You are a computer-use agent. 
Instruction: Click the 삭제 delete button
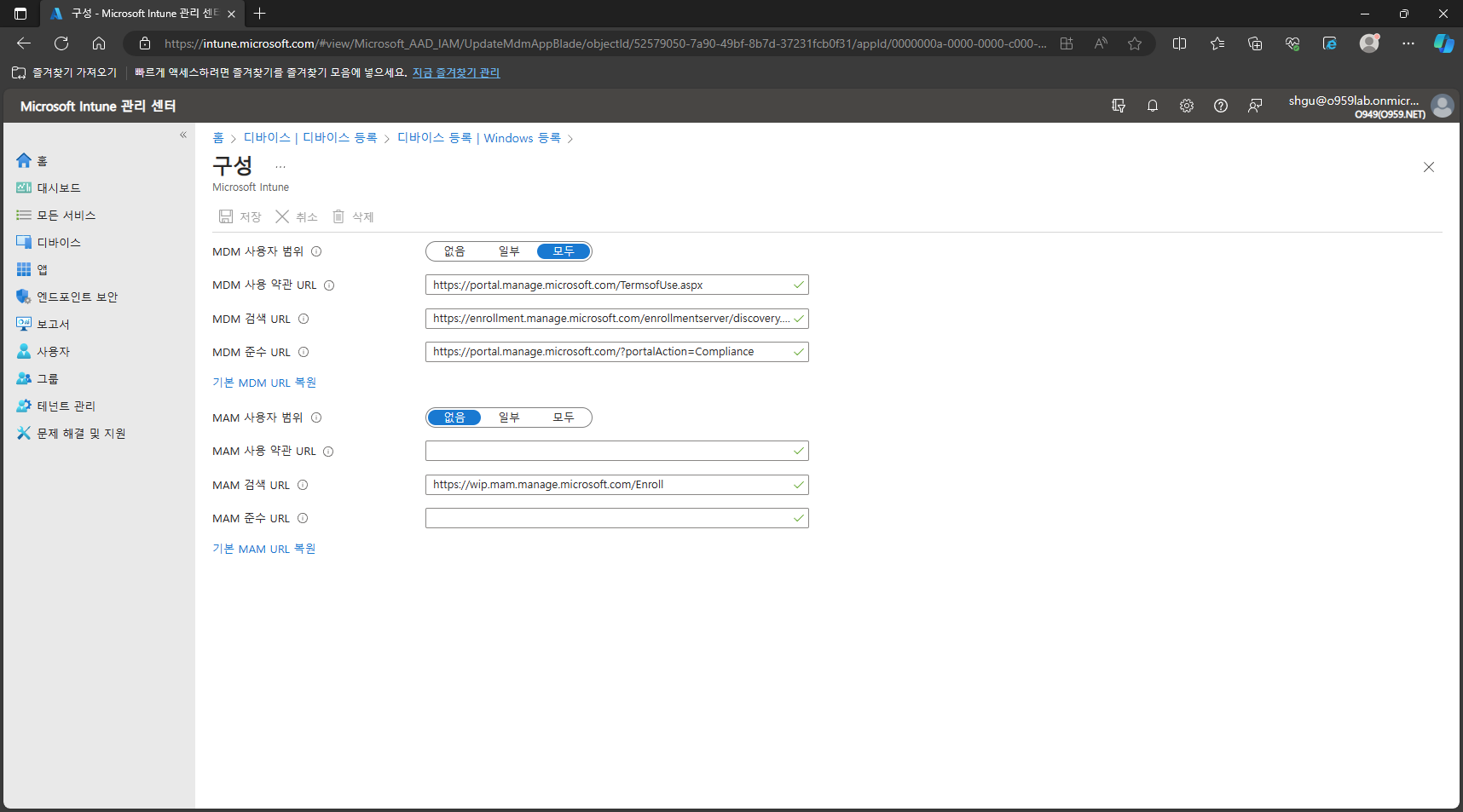click(x=353, y=216)
